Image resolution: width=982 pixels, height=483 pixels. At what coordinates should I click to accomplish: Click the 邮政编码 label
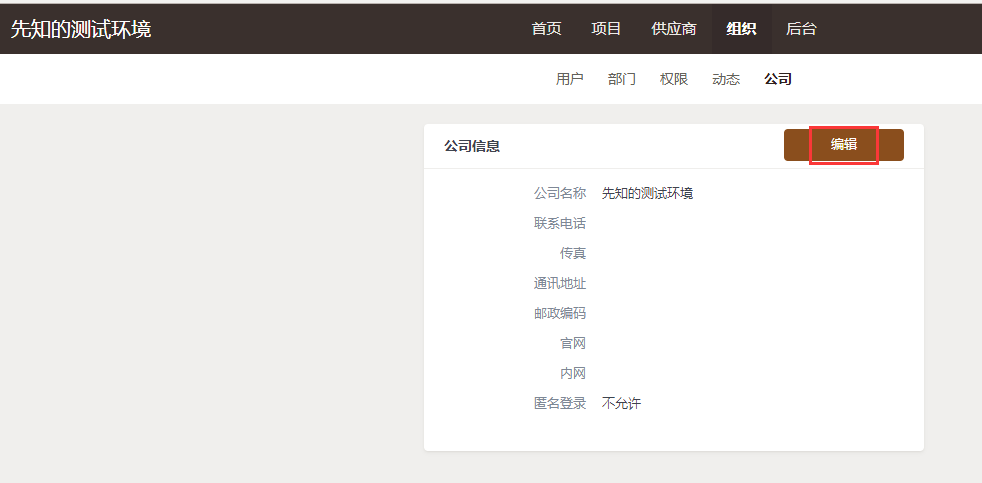click(x=560, y=313)
